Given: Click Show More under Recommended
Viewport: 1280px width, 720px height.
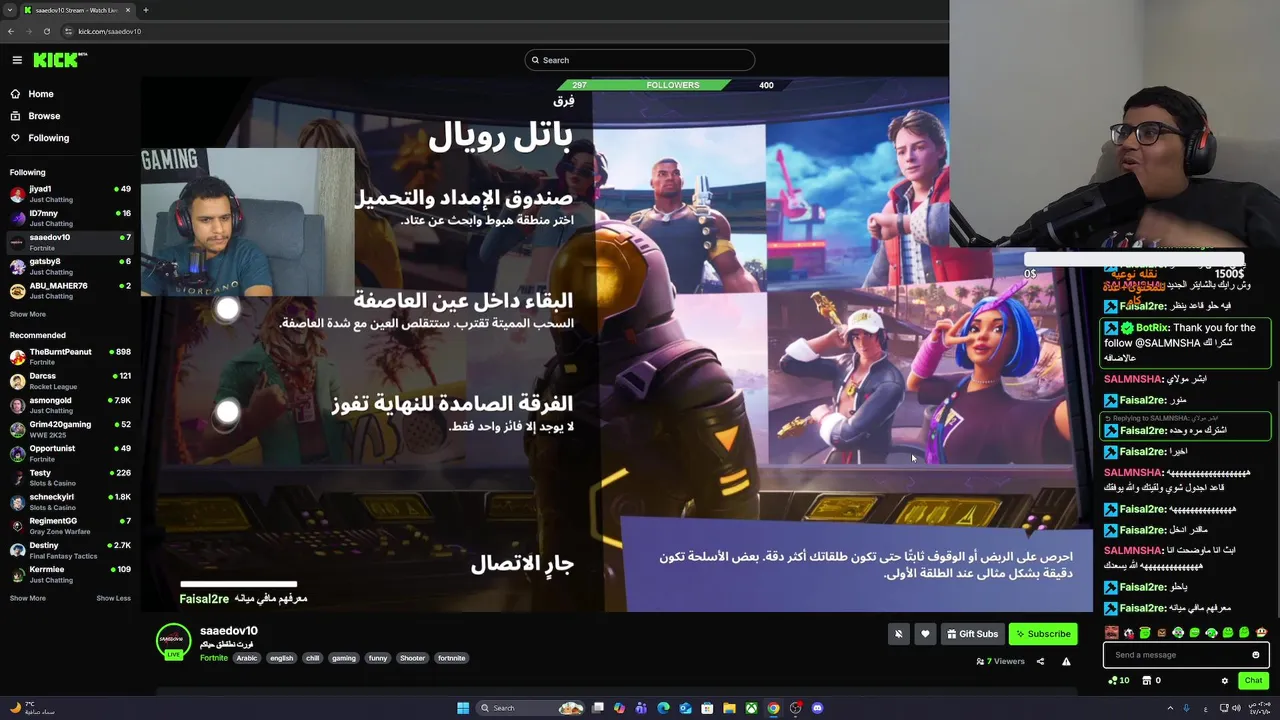Looking at the screenshot, I should coord(28,598).
